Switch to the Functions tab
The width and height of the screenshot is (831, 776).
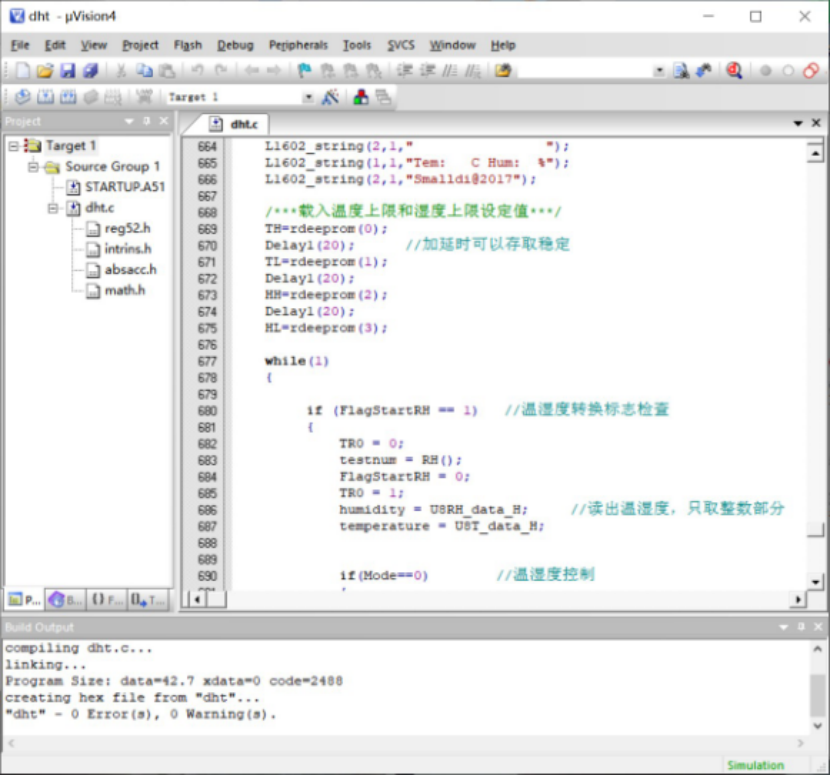click(x=107, y=600)
